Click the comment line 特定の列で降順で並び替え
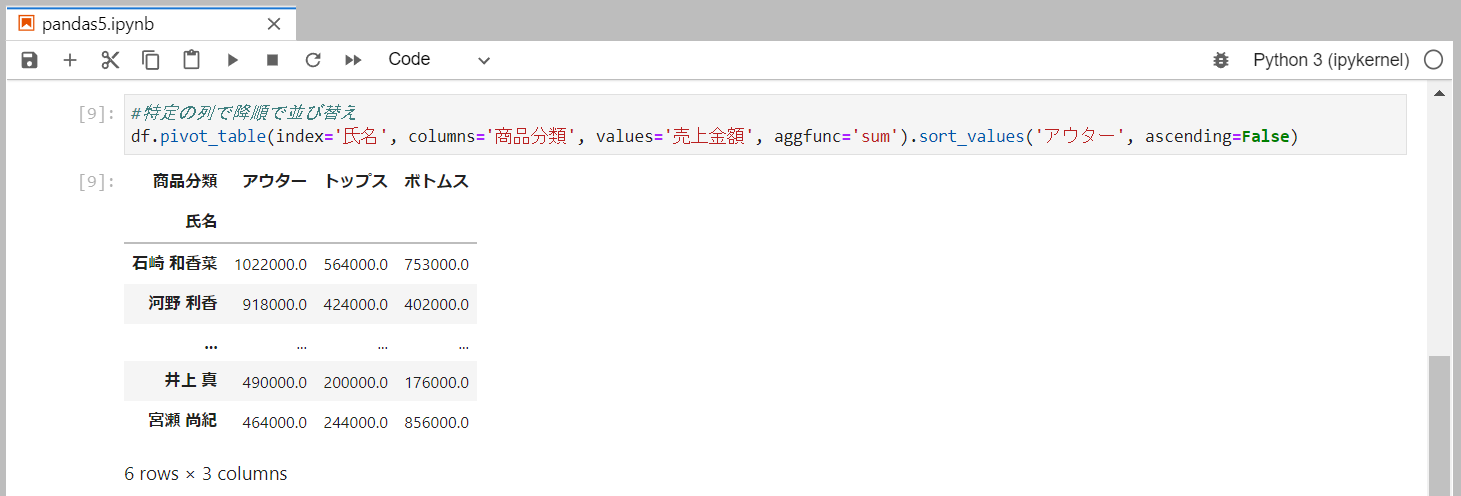The width and height of the screenshot is (1461, 496). point(244,112)
